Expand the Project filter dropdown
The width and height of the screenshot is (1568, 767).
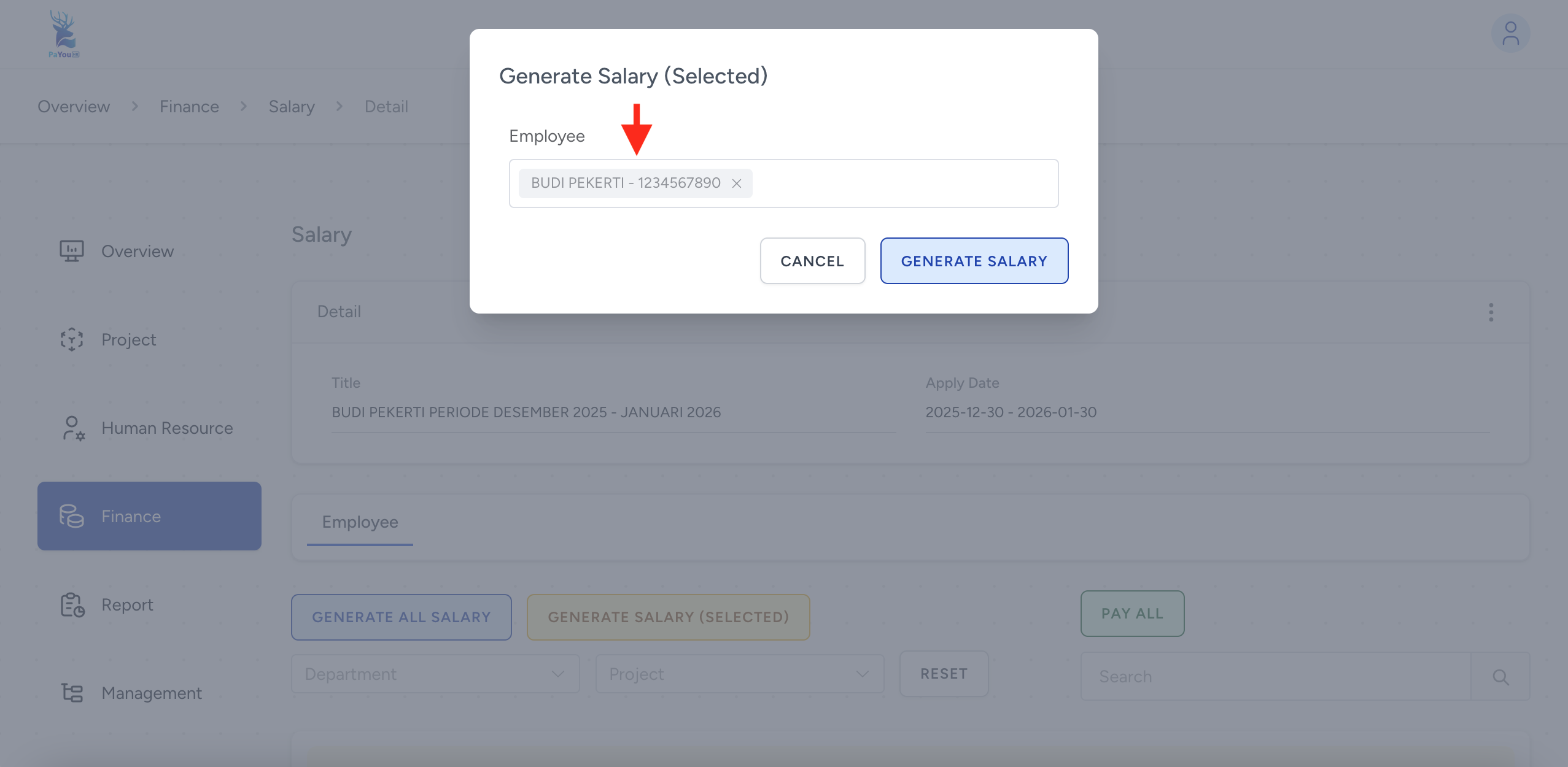click(x=739, y=674)
